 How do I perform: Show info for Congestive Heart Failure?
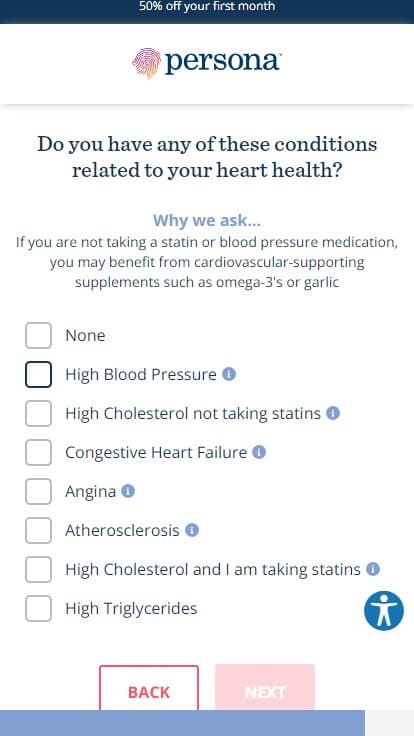pyautogui.click(x=259, y=452)
